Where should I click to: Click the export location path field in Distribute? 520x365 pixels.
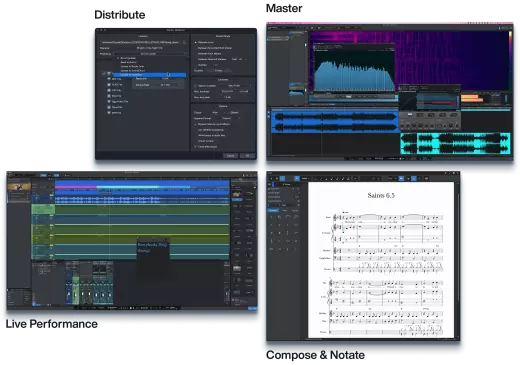coord(140,42)
